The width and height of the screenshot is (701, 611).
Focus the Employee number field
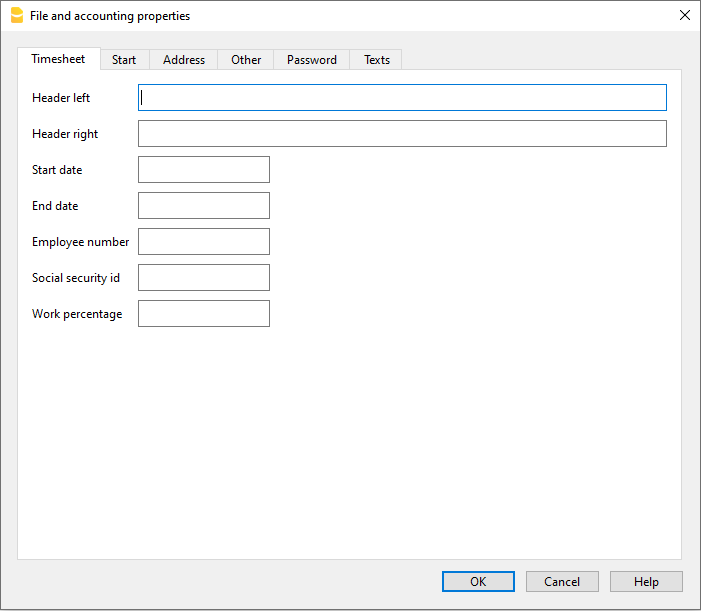204,242
